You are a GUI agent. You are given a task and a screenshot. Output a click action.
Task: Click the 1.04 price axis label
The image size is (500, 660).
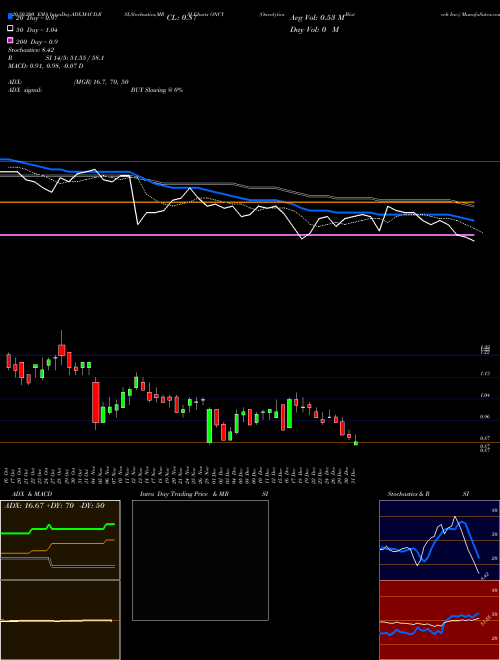[x=485, y=395]
